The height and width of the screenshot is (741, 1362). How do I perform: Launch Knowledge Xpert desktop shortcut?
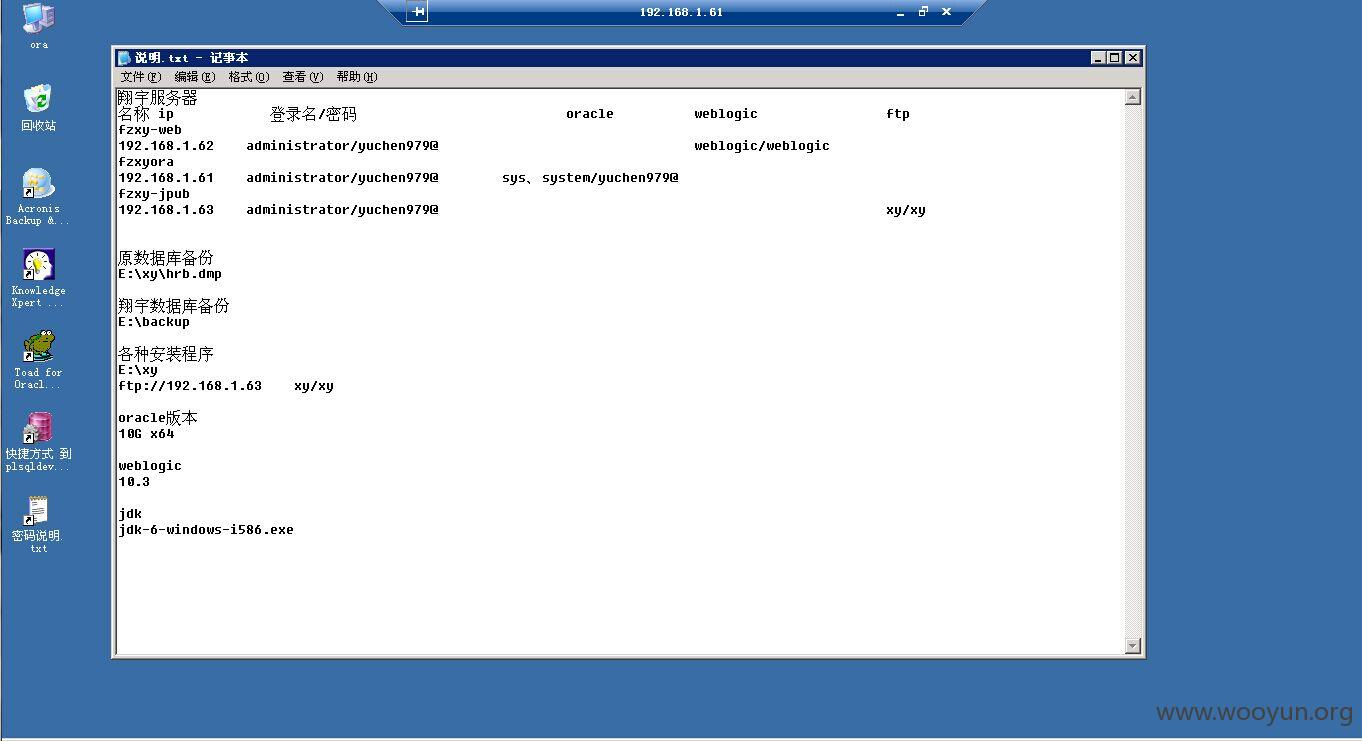tap(38, 278)
